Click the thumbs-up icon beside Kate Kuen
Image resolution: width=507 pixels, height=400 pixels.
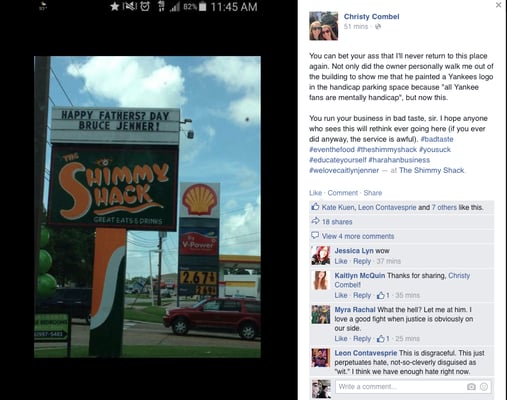(x=315, y=207)
